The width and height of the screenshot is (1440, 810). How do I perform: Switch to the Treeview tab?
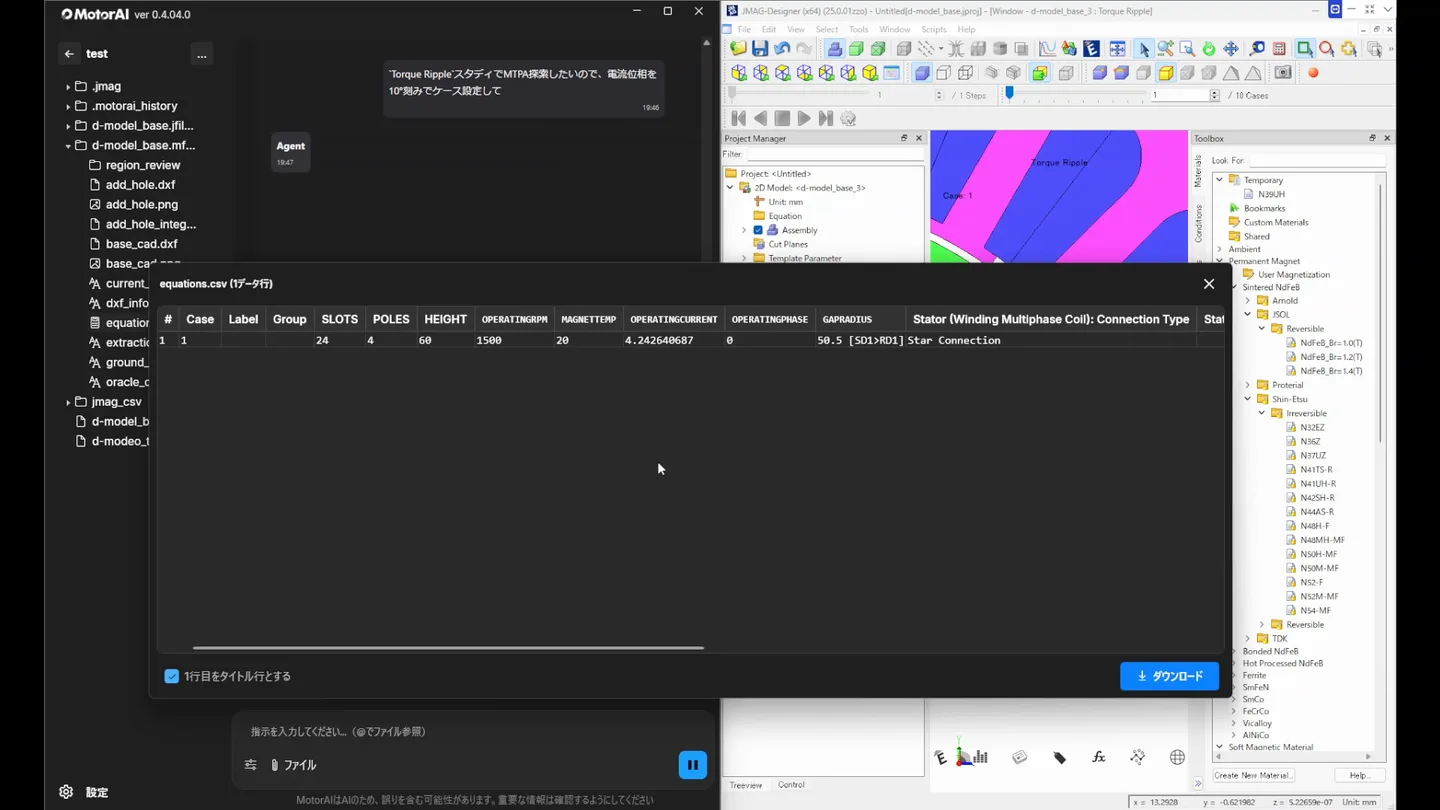click(x=746, y=785)
